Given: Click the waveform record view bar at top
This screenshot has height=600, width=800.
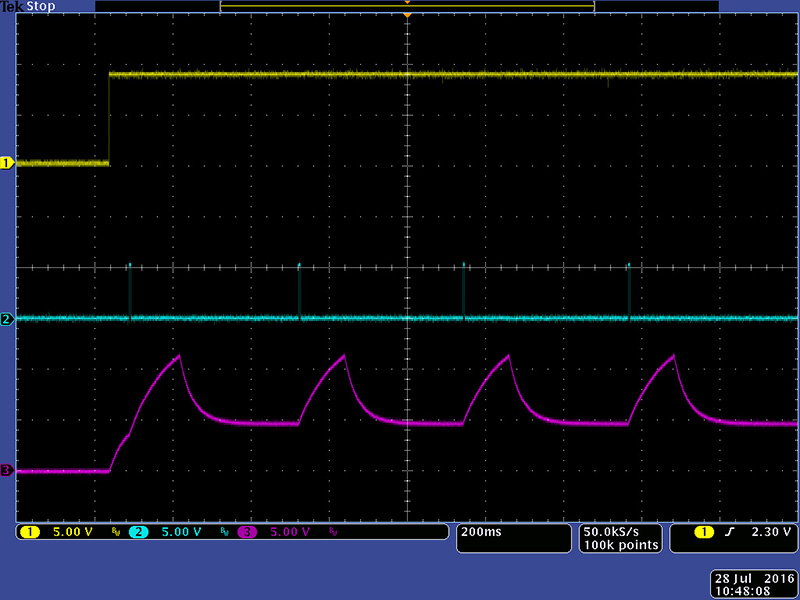Looking at the screenshot, I should (x=407, y=6).
